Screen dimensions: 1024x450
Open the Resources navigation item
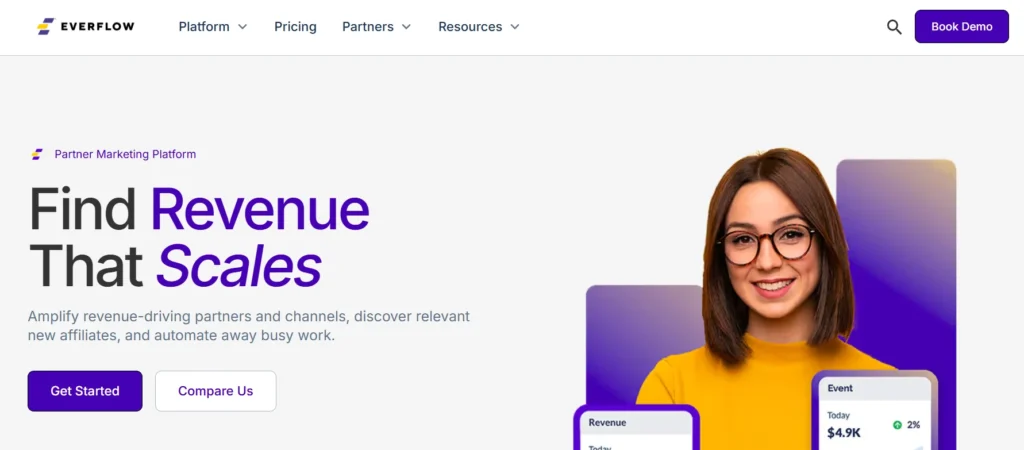(479, 27)
